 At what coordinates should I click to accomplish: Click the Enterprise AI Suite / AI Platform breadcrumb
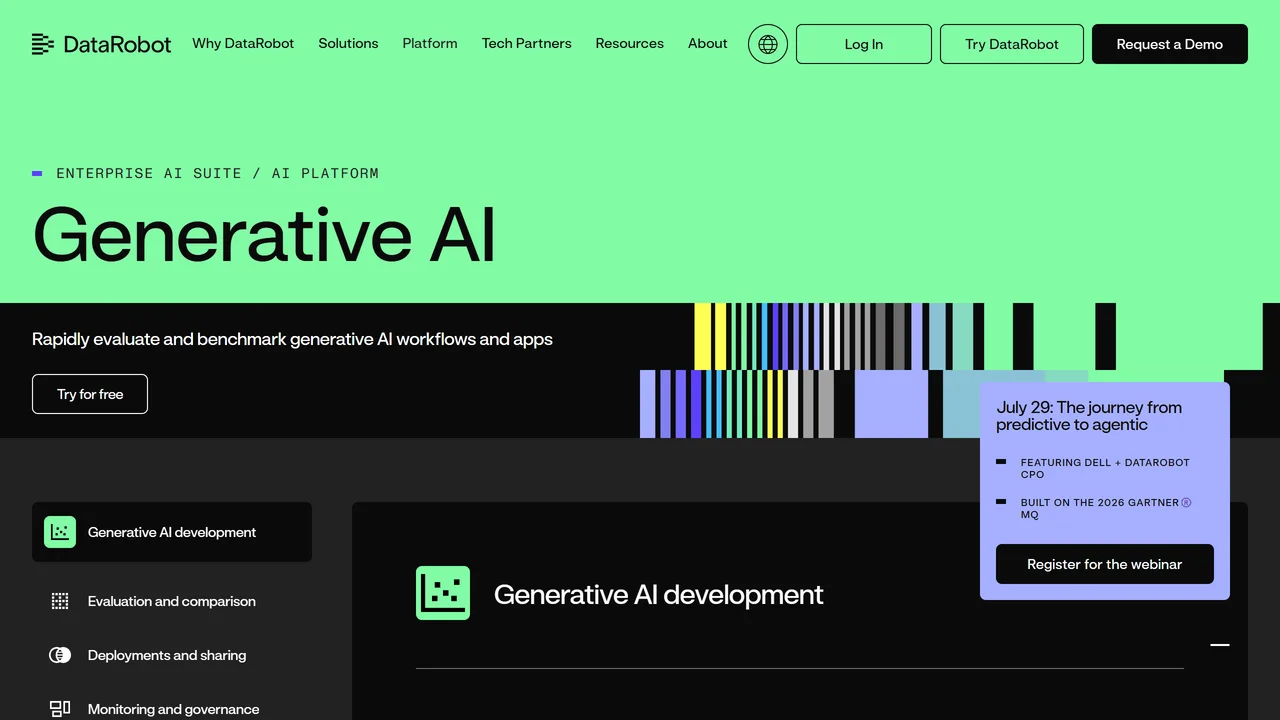pos(218,173)
